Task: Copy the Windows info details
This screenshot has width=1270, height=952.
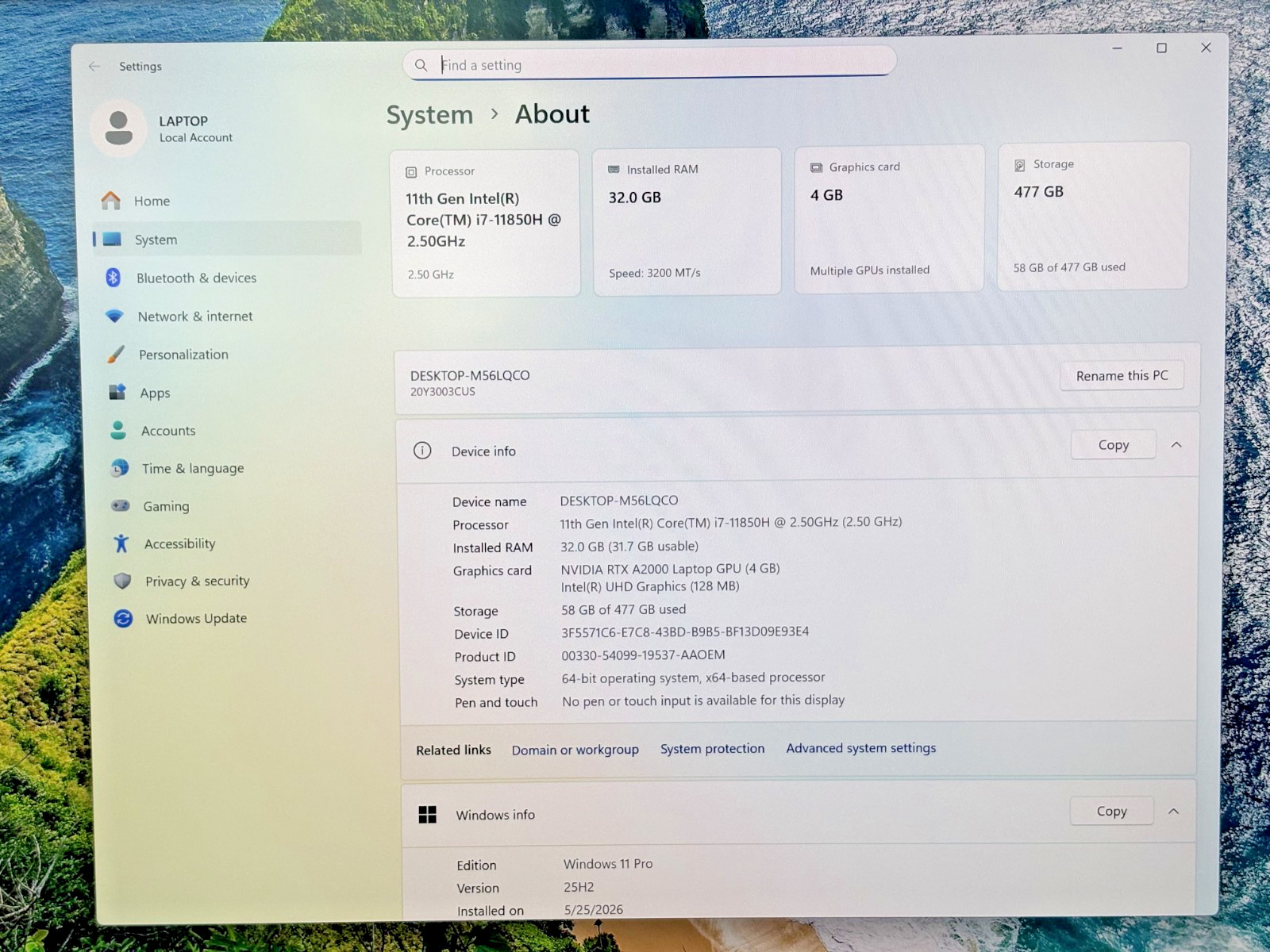Action: click(1111, 811)
